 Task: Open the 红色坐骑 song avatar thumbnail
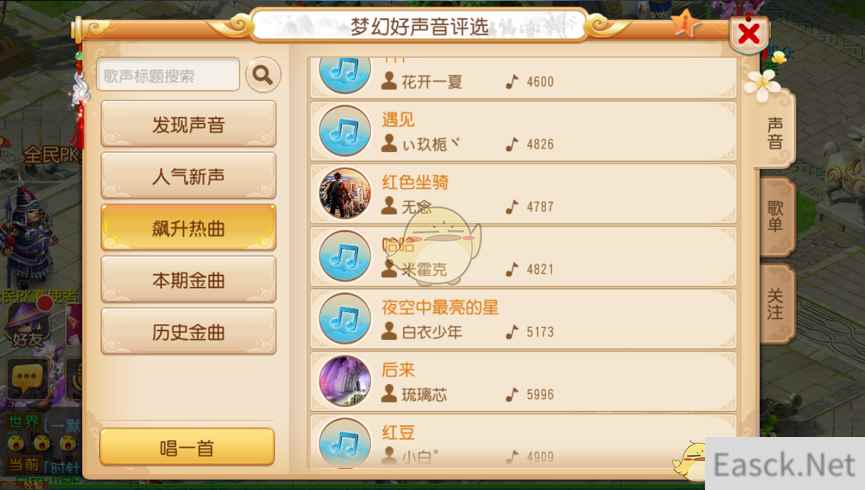click(345, 193)
